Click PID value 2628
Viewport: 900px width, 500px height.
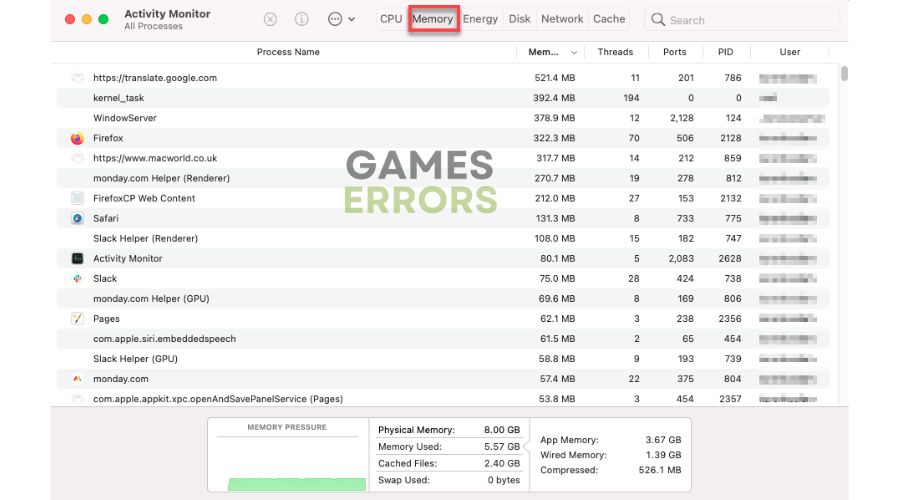[730, 259]
